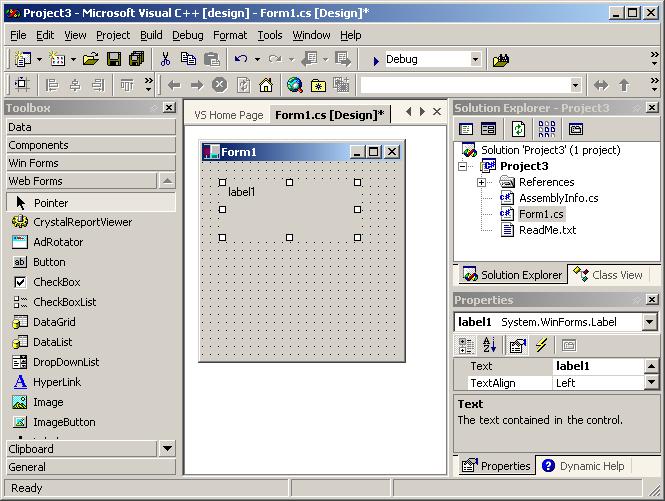Open the Win Forms toolbox section
Image resolution: width=665 pixels, height=501 pixels.
(x=91, y=163)
